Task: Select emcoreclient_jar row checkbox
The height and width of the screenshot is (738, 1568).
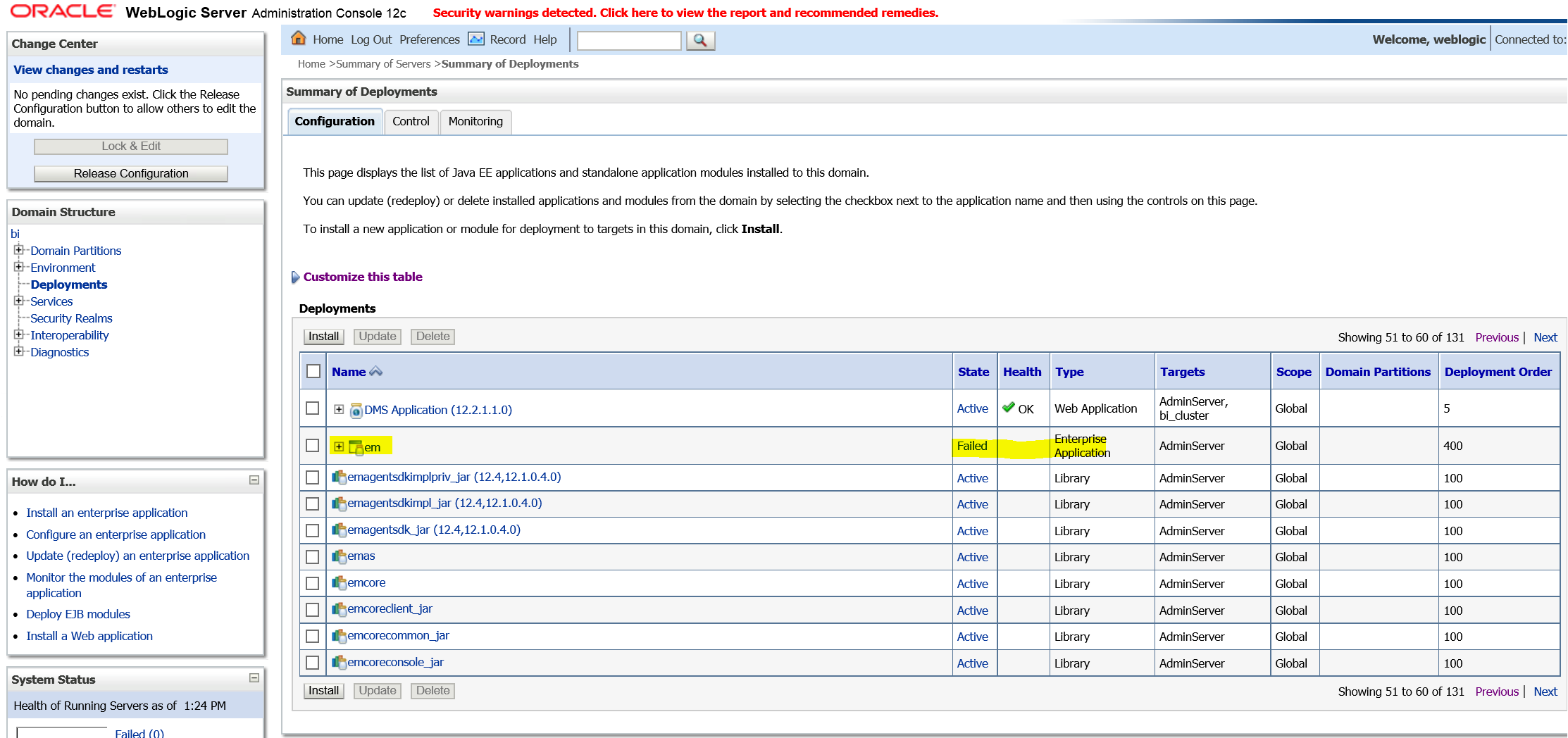Action: [313, 610]
